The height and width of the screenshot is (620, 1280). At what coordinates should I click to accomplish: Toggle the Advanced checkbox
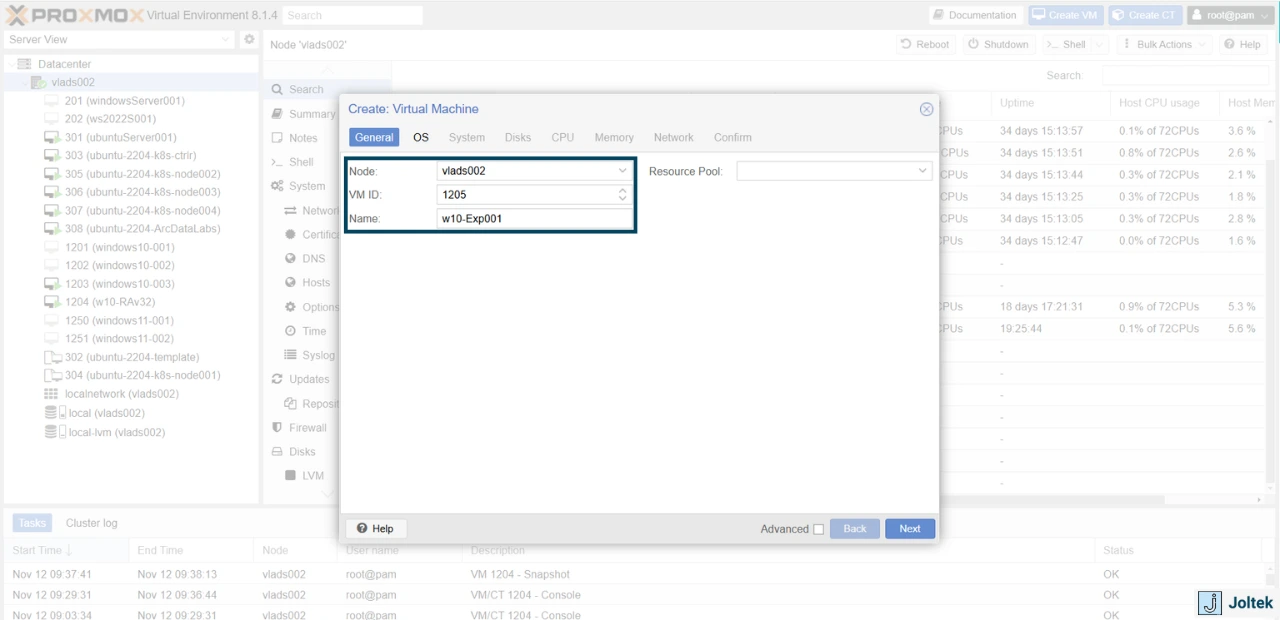pyautogui.click(x=819, y=529)
